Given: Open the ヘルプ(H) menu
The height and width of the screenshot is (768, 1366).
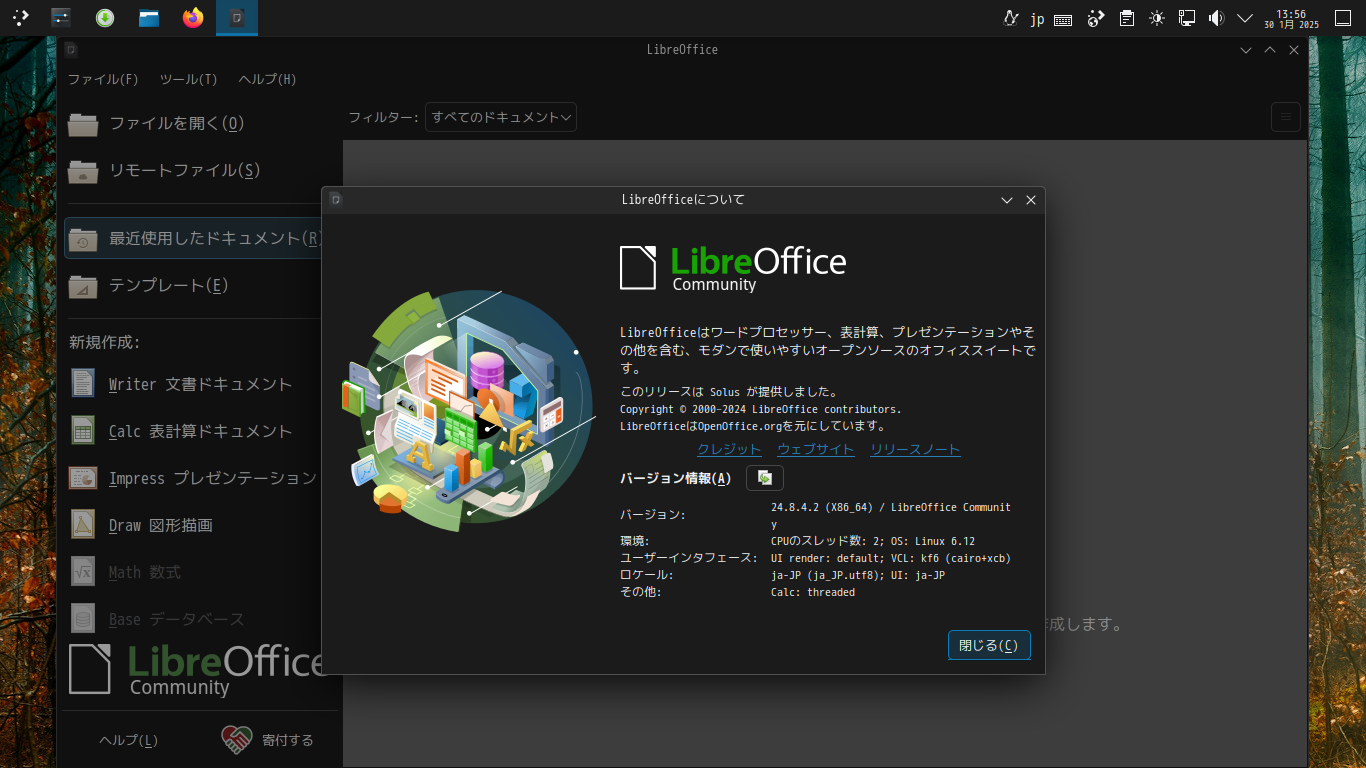Looking at the screenshot, I should click(267, 79).
